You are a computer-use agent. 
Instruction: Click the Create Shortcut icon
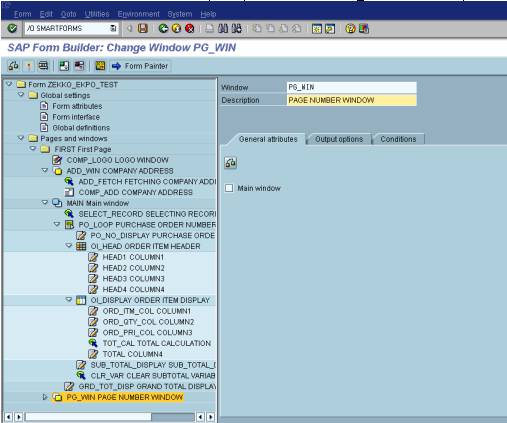click(330, 29)
